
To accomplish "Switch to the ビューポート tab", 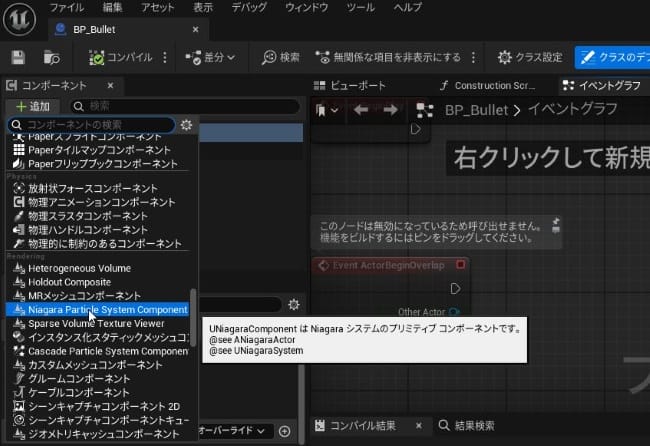I will click(349, 85).
